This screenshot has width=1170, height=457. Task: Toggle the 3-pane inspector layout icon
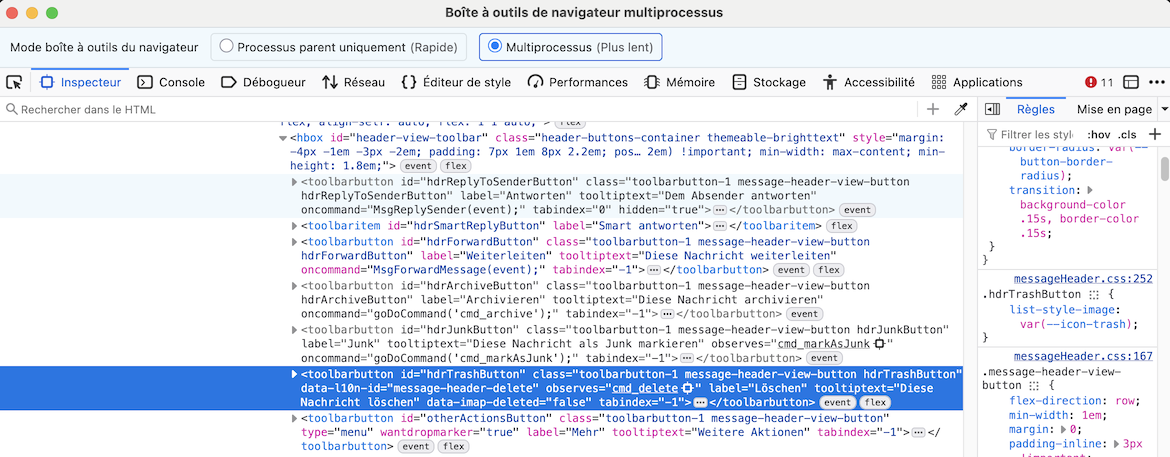click(x=993, y=109)
